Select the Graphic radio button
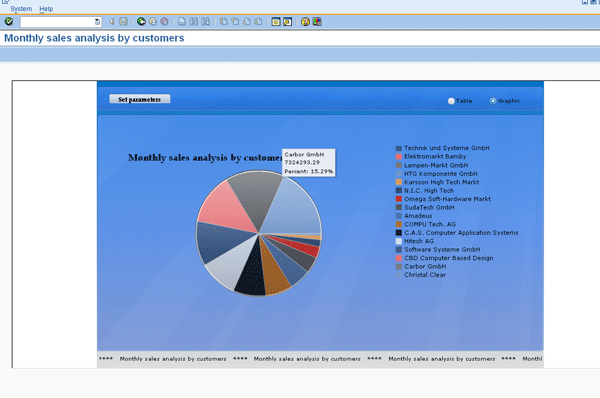600x398 pixels. [x=493, y=101]
